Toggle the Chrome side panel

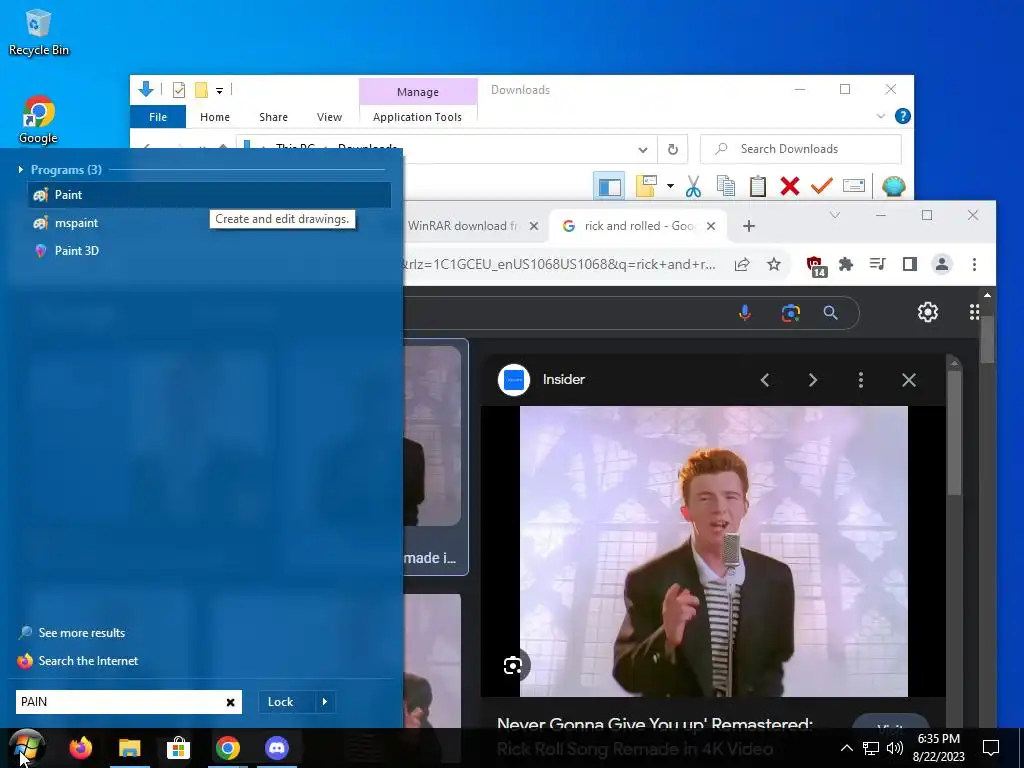(x=910, y=264)
